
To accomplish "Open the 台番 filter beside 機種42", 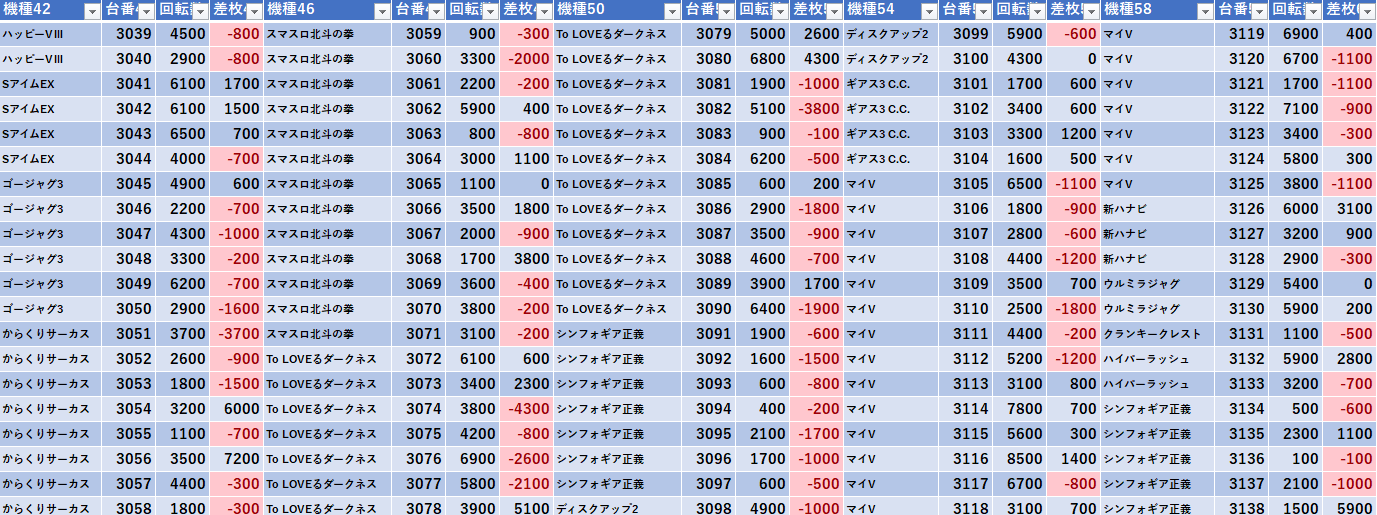I will [x=146, y=11].
